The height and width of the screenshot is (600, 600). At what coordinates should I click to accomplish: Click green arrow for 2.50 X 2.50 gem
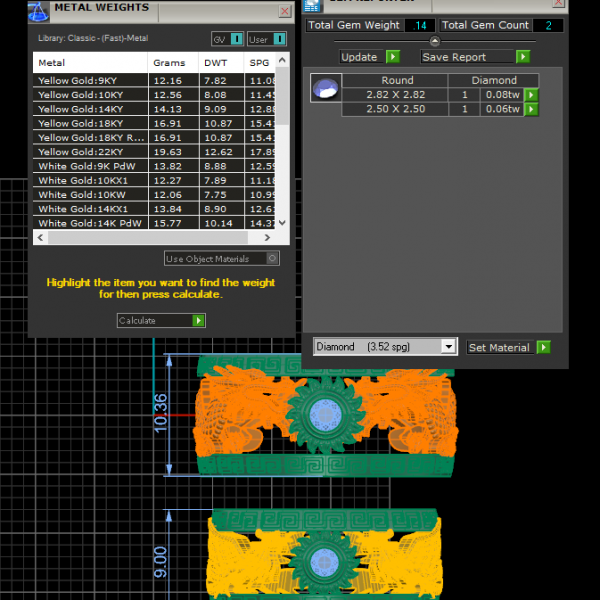tap(531, 109)
